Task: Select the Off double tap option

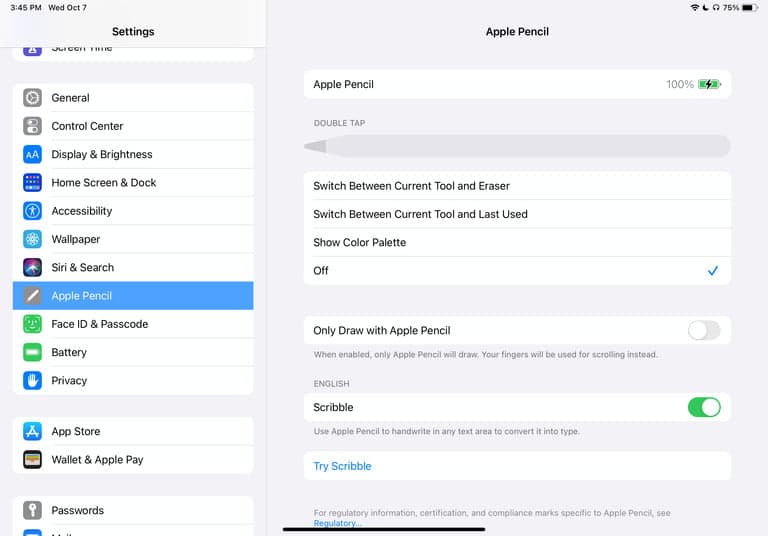Action: (x=517, y=271)
